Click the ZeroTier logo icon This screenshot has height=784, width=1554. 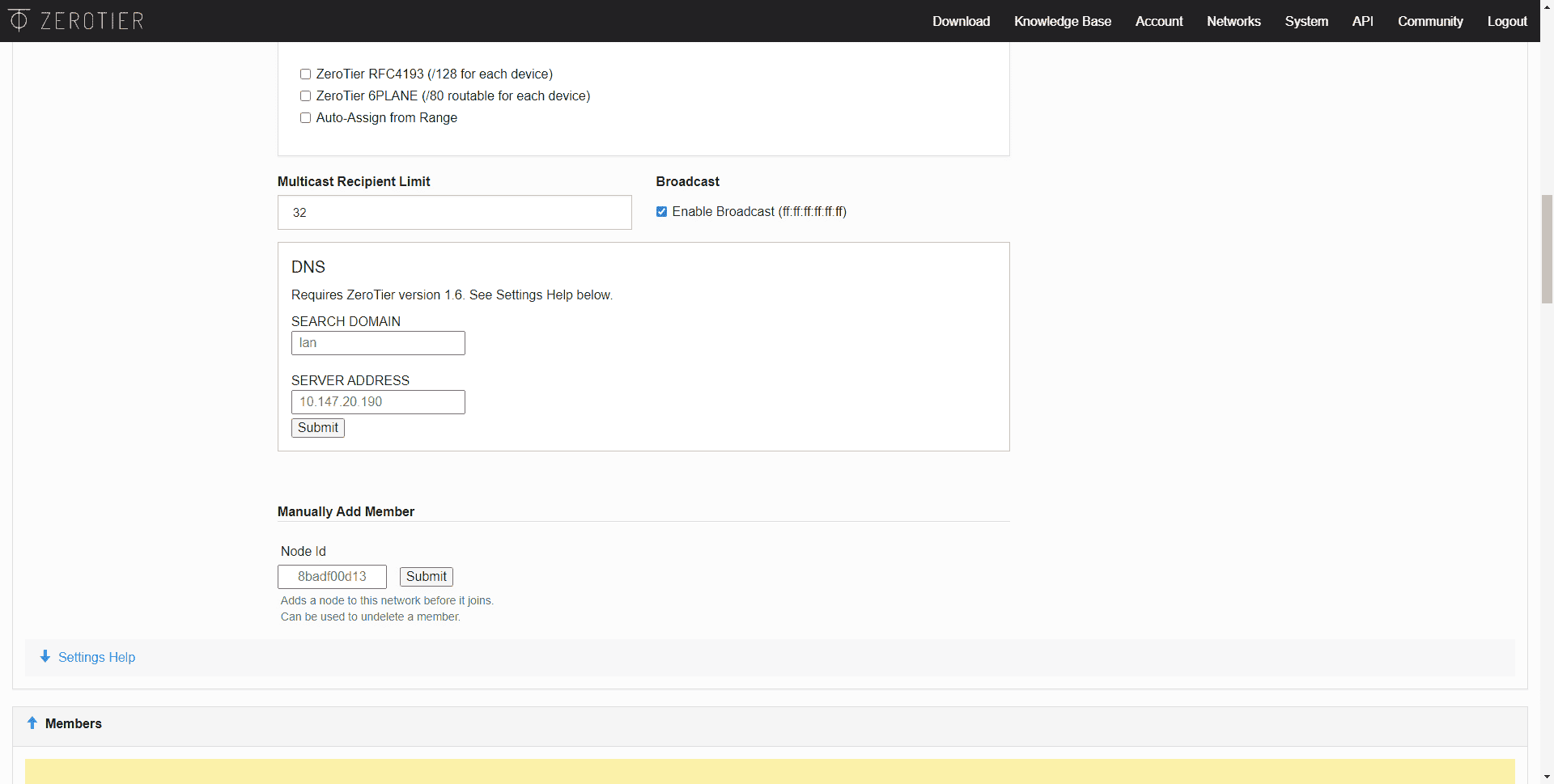tap(19, 19)
